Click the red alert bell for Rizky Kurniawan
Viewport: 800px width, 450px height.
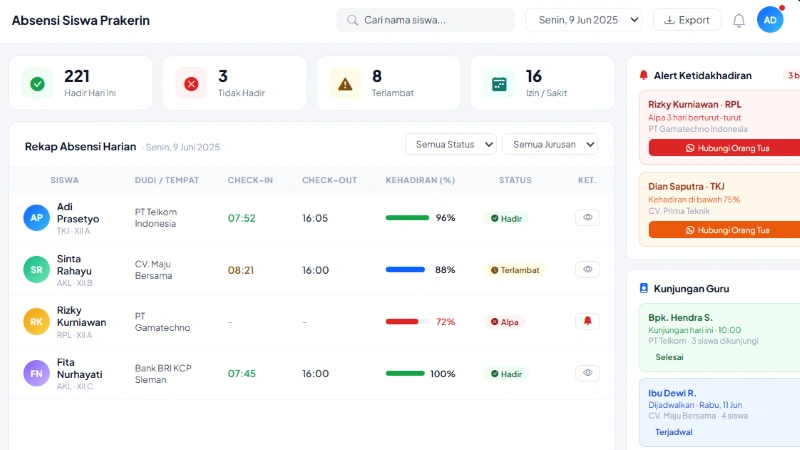[587, 321]
